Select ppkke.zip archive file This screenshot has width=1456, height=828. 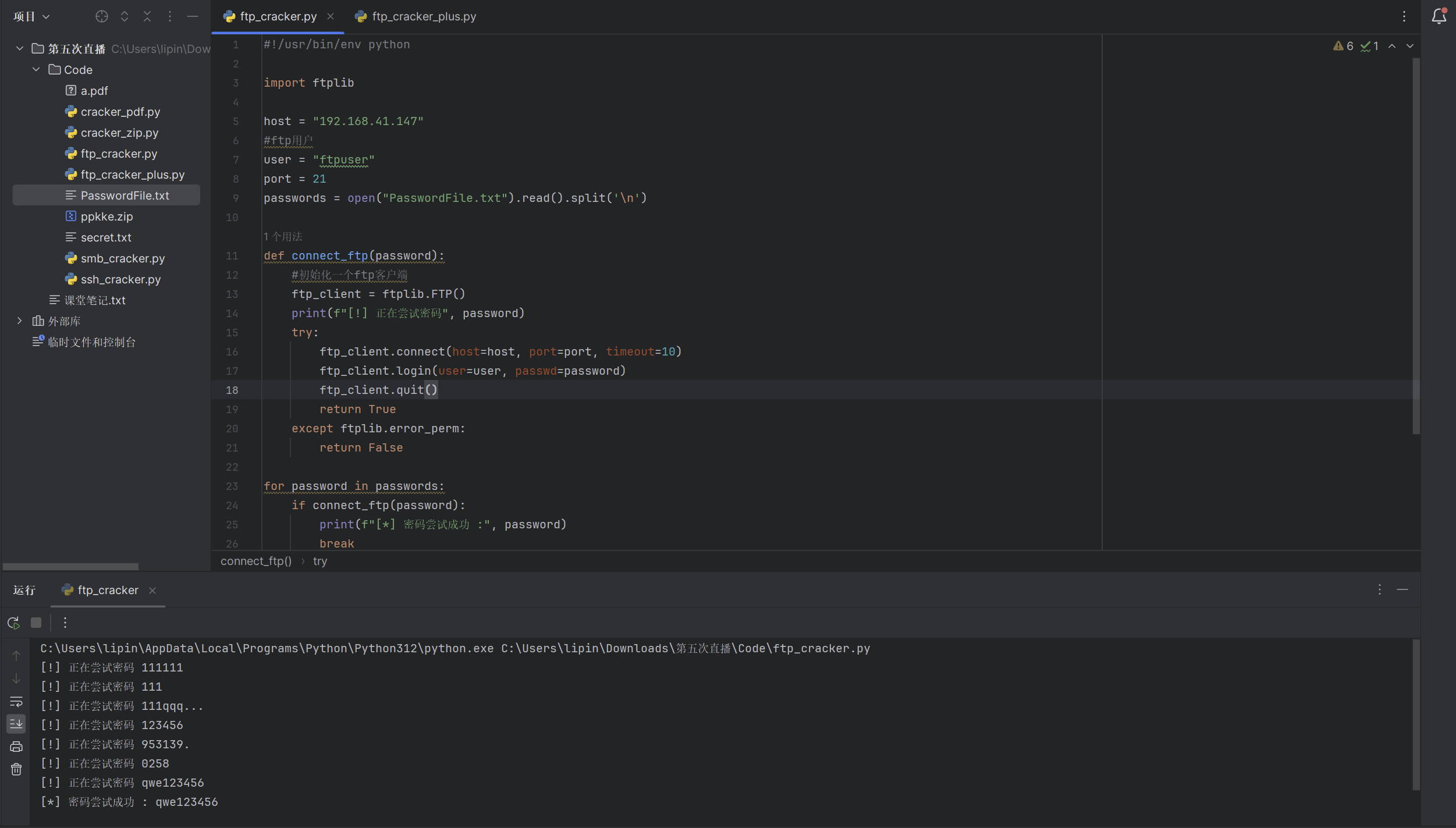tap(106, 216)
